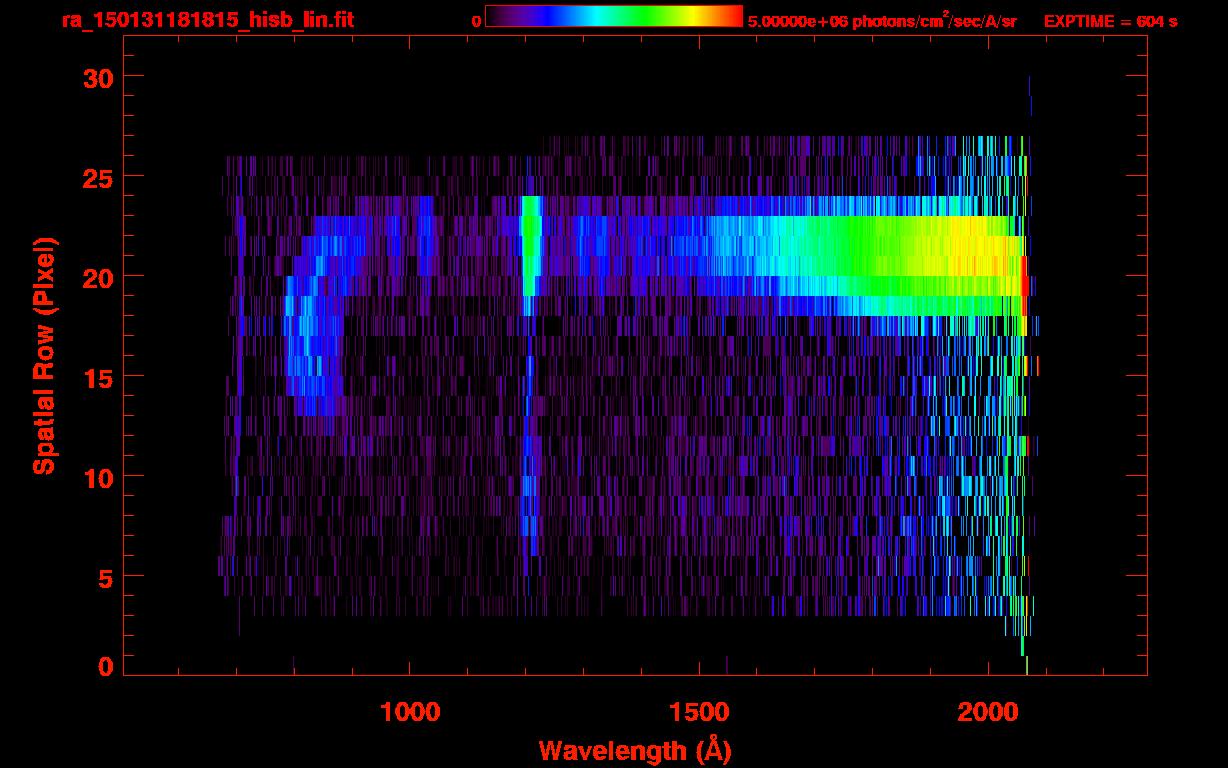Click the rainbow color scale bar
1228x768 pixels.
click(613, 16)
